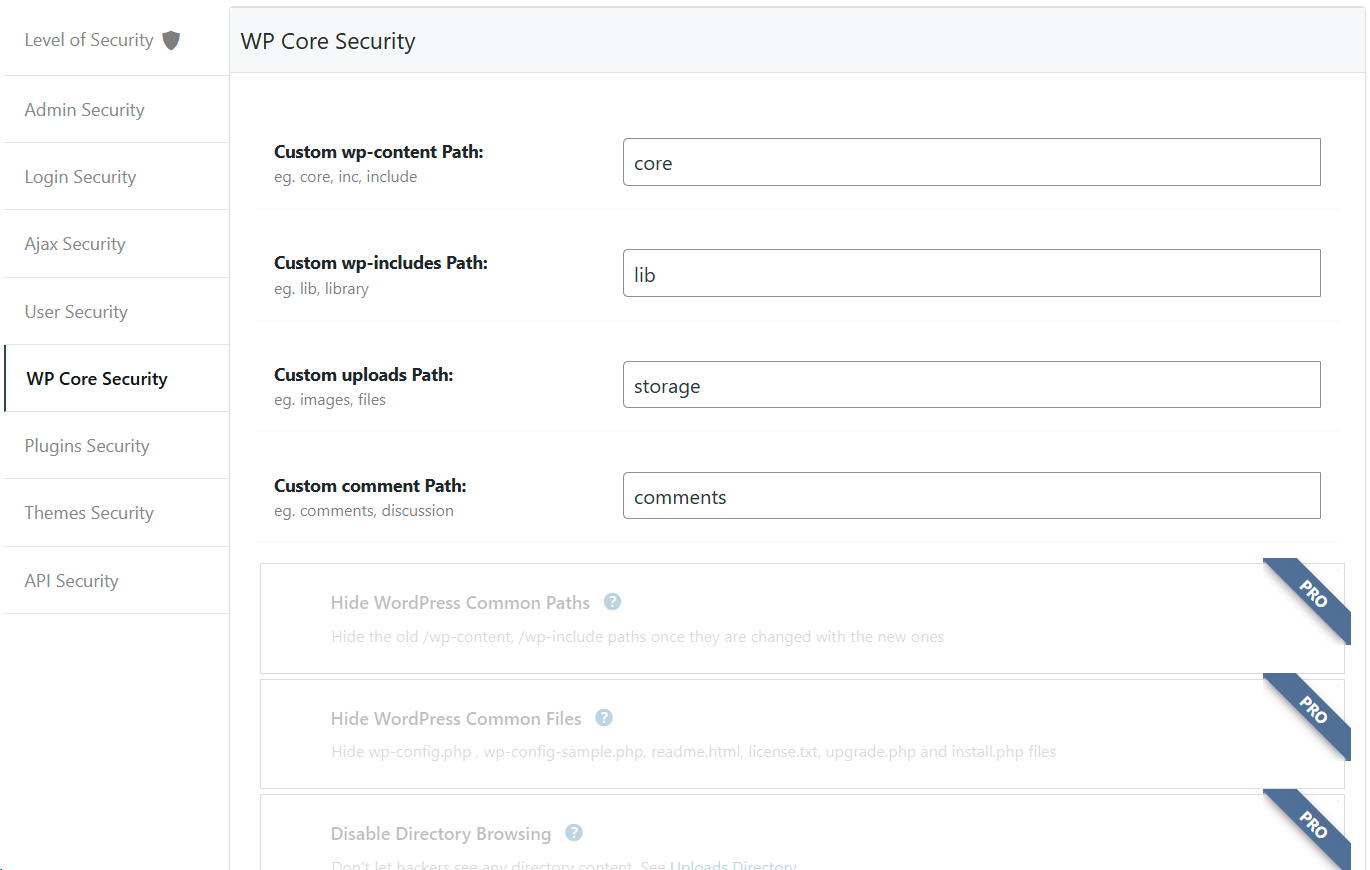Click the description listing wp-config.php files
This screenshot has height=870, width=1370.
(694, 752)
